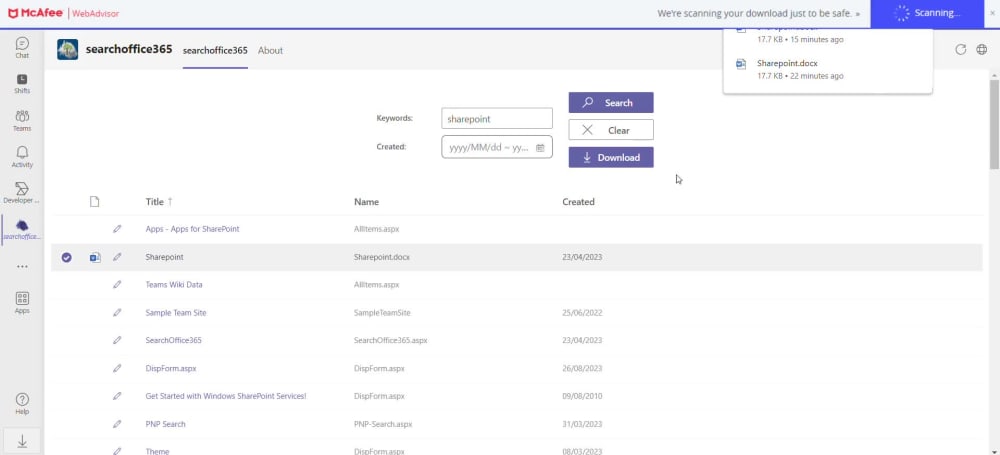Click the searchoffice365 app logo
1000x455 pixels.
coord(68,50)
